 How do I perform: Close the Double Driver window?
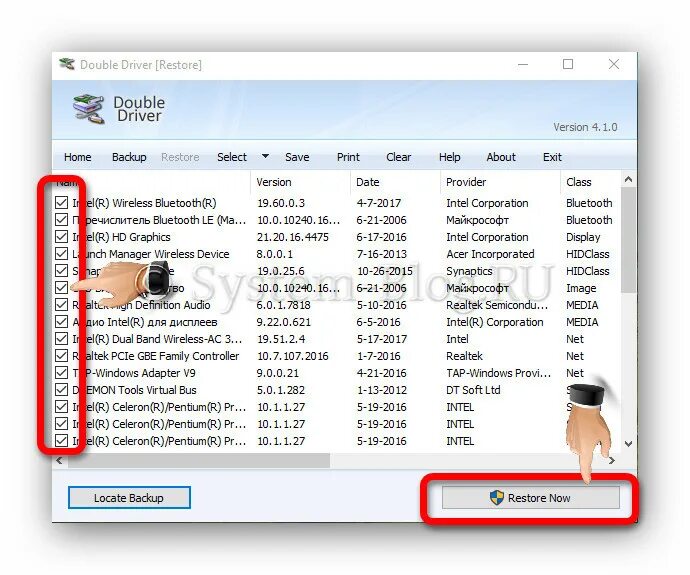point(614,64)
